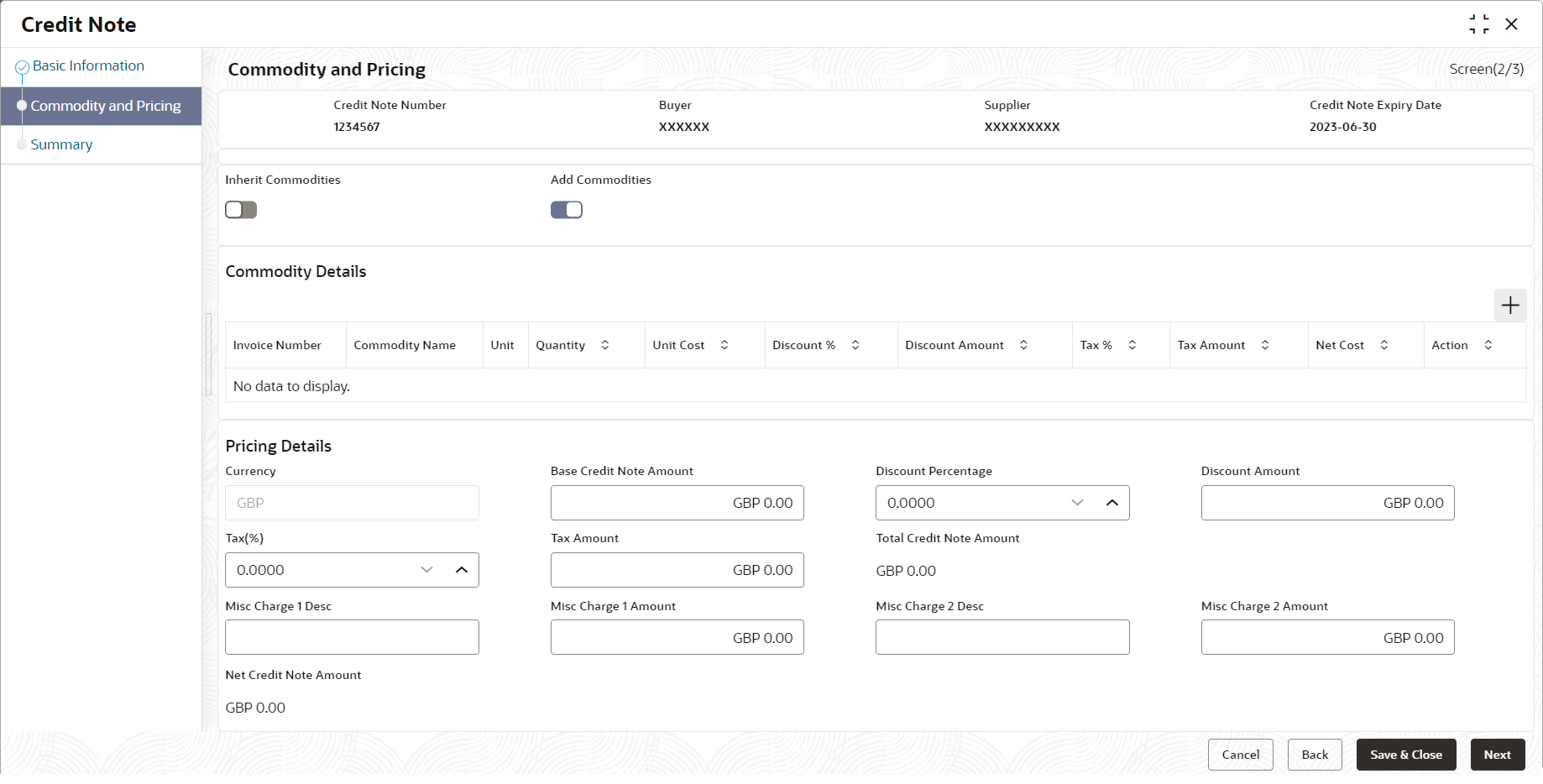This screenshot has width=1543, height=784.
Task: Click the collapse screen icon in header
Action: [x=1478, y=24]
